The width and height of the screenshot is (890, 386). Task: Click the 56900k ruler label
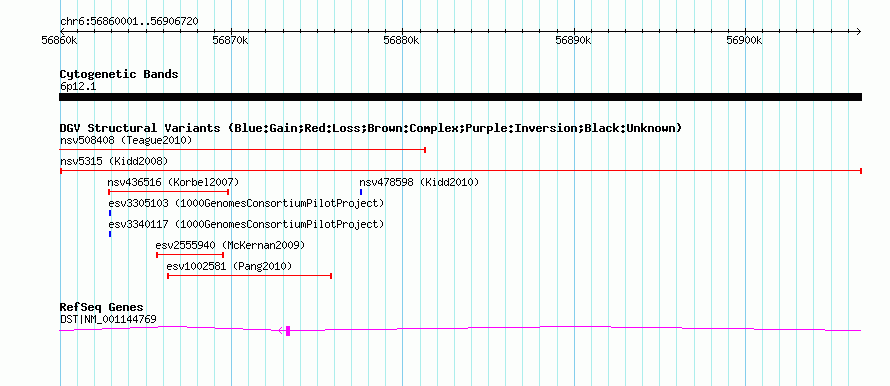(x=745, y=40)
